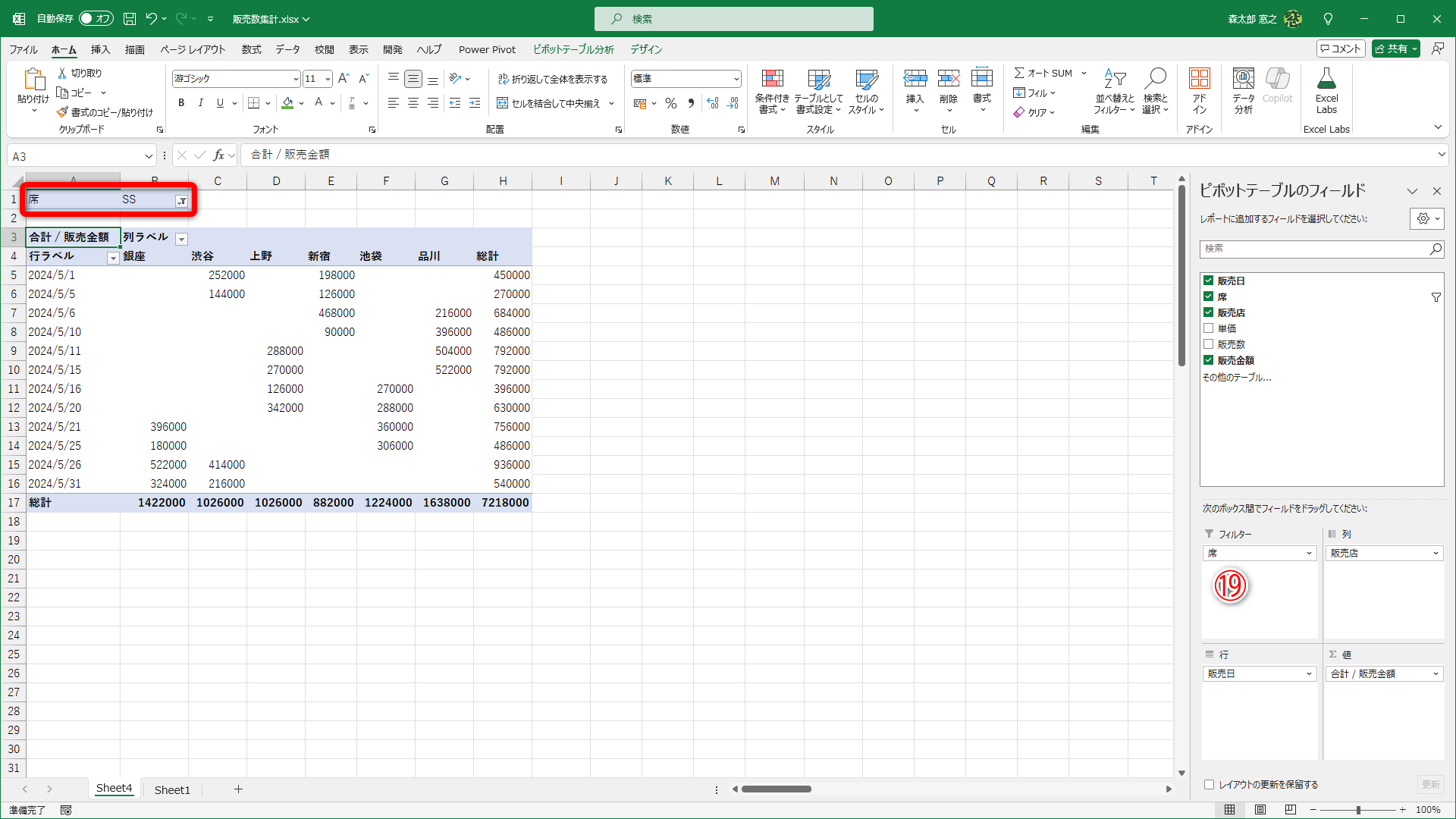
Task: Switch to the Sheet1 worksheet tab
Action: [x=172, y=789]
